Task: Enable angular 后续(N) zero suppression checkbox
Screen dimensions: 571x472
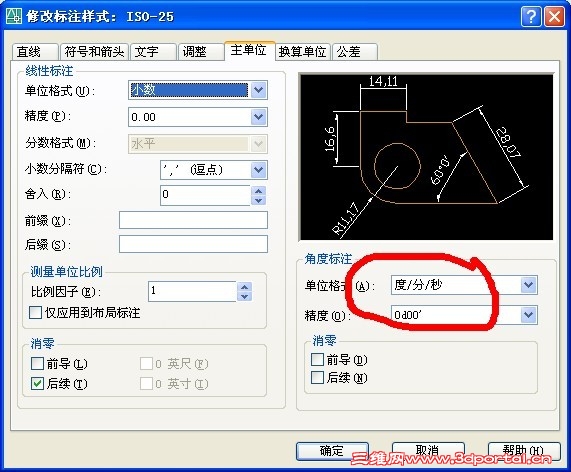Action: [x=318, y=377]
